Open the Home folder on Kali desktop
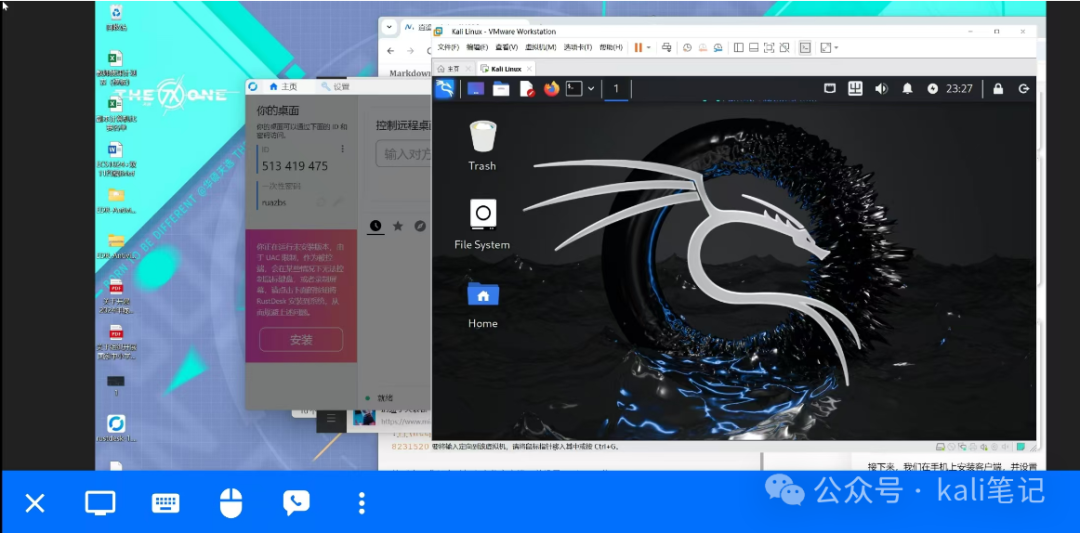This screenshot has width=1080, height=533. point(482,304)
